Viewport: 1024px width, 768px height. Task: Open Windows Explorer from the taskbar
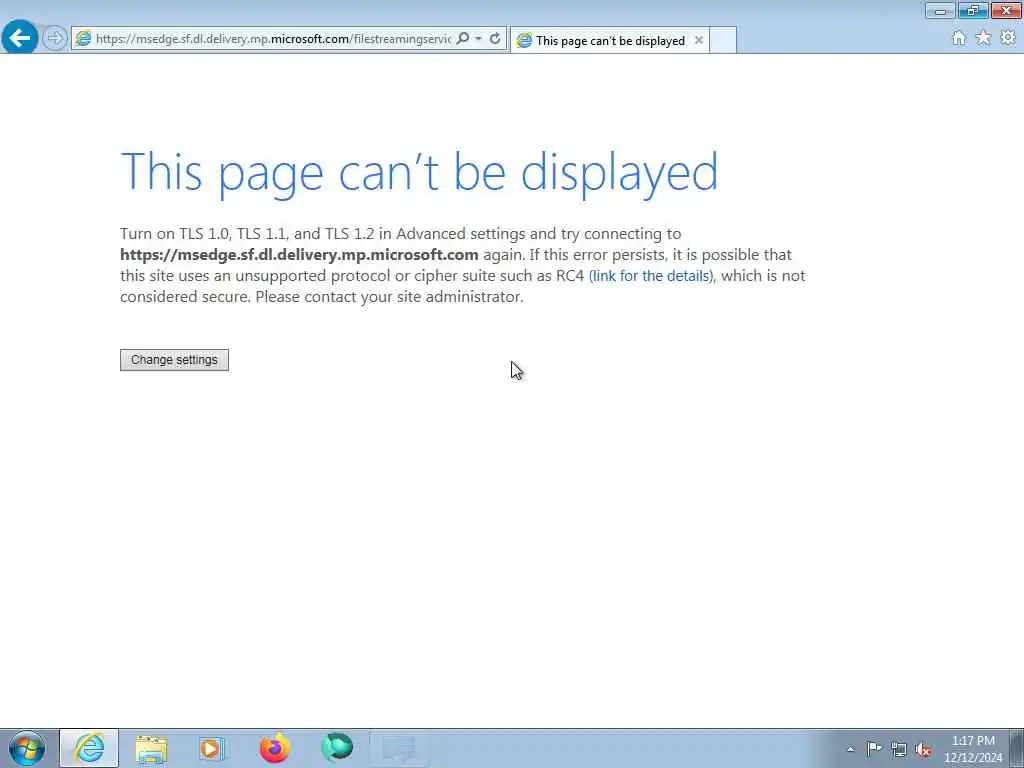(x=152, y=748)
